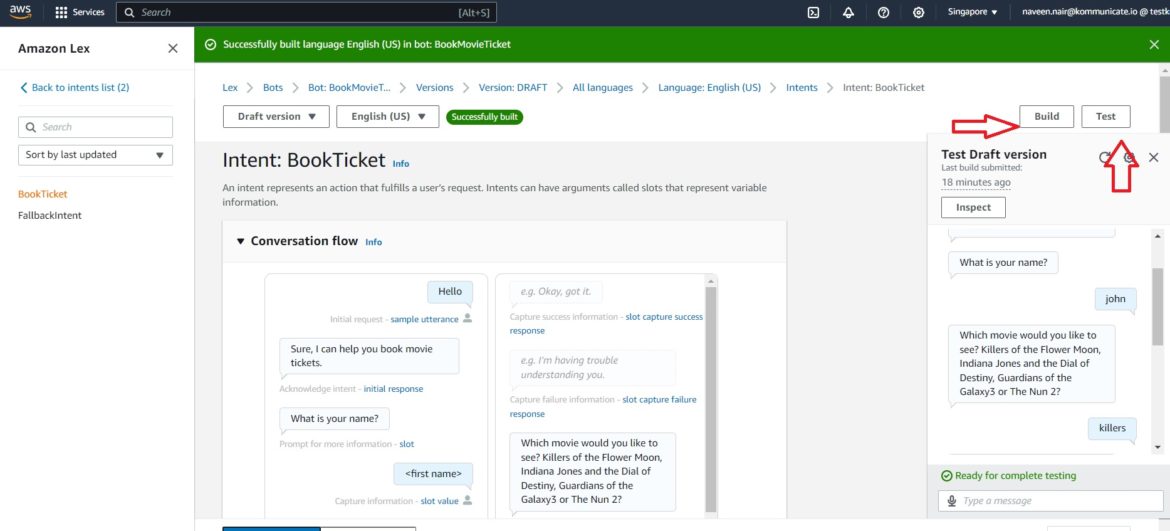This screenshot has height=531, width=1170.
Task: Open the sample utterance link
Action: 425,319
